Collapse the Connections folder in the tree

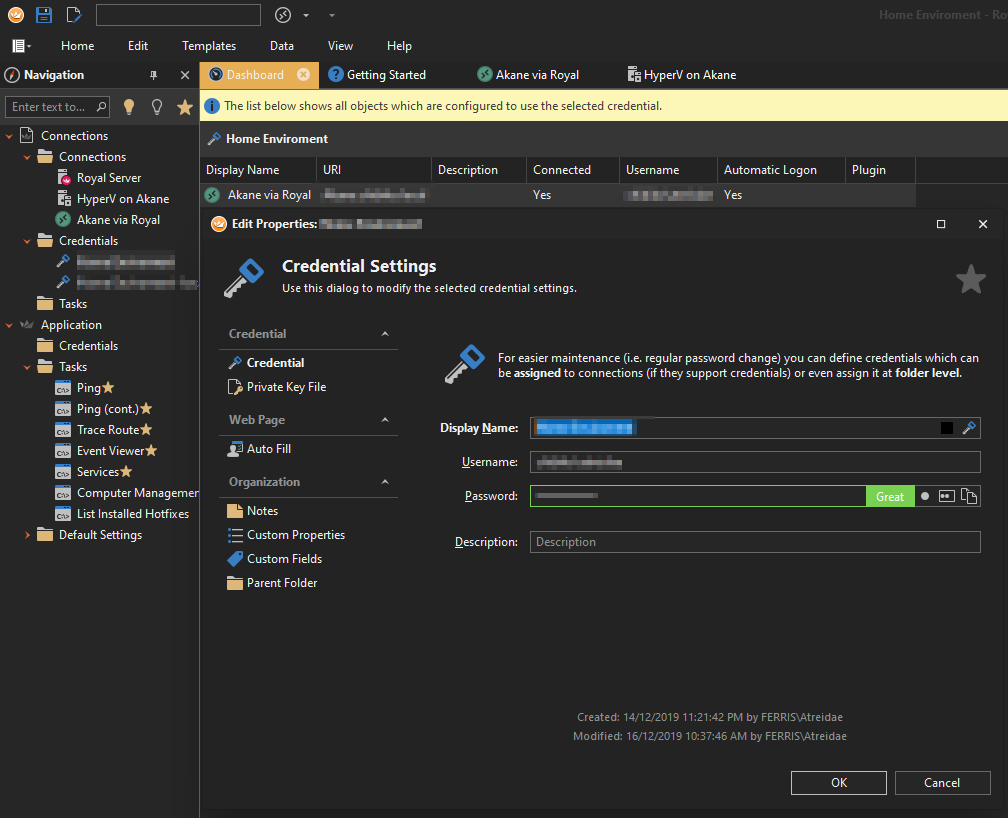tap(27, 157)
